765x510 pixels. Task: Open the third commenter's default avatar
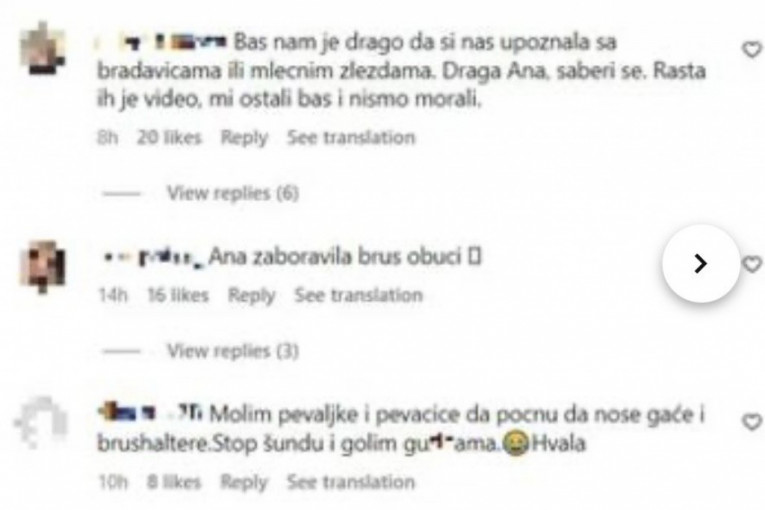pyautogui.click(x=41, y=423)
